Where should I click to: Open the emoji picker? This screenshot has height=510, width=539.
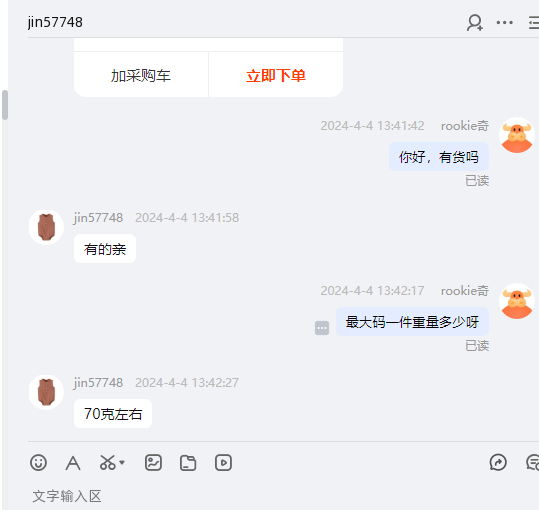coord(38,463)
